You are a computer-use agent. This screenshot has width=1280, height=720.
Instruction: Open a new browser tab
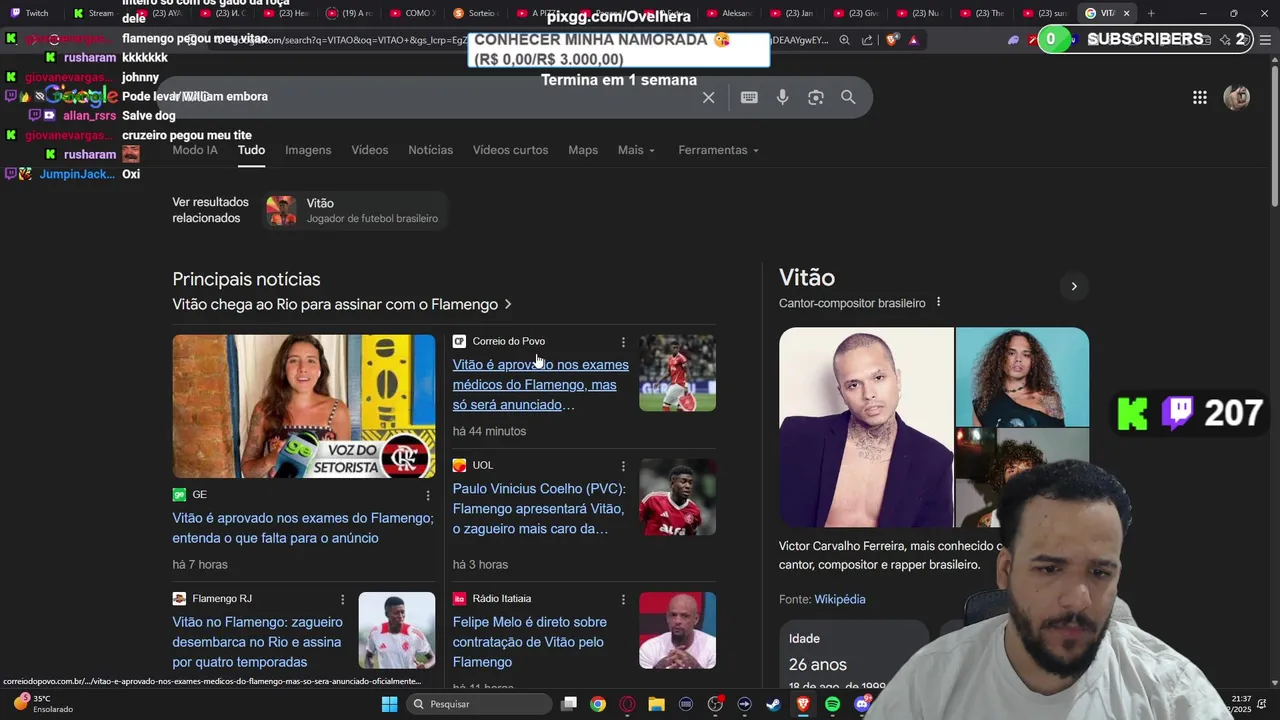point(1151,13)
